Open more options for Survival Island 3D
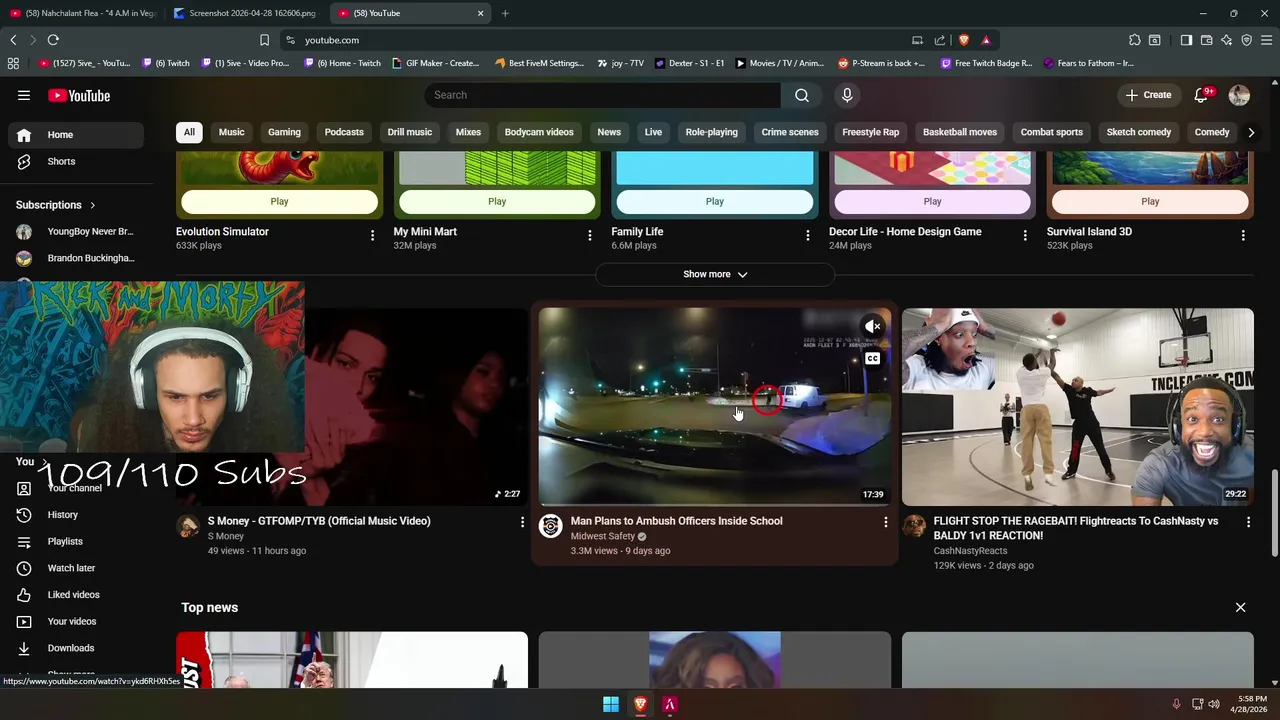 coord(1243,235)
